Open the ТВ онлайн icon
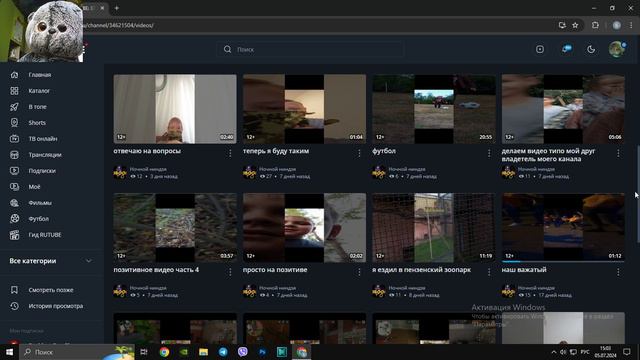640x360 pixels. coord(14,139)
